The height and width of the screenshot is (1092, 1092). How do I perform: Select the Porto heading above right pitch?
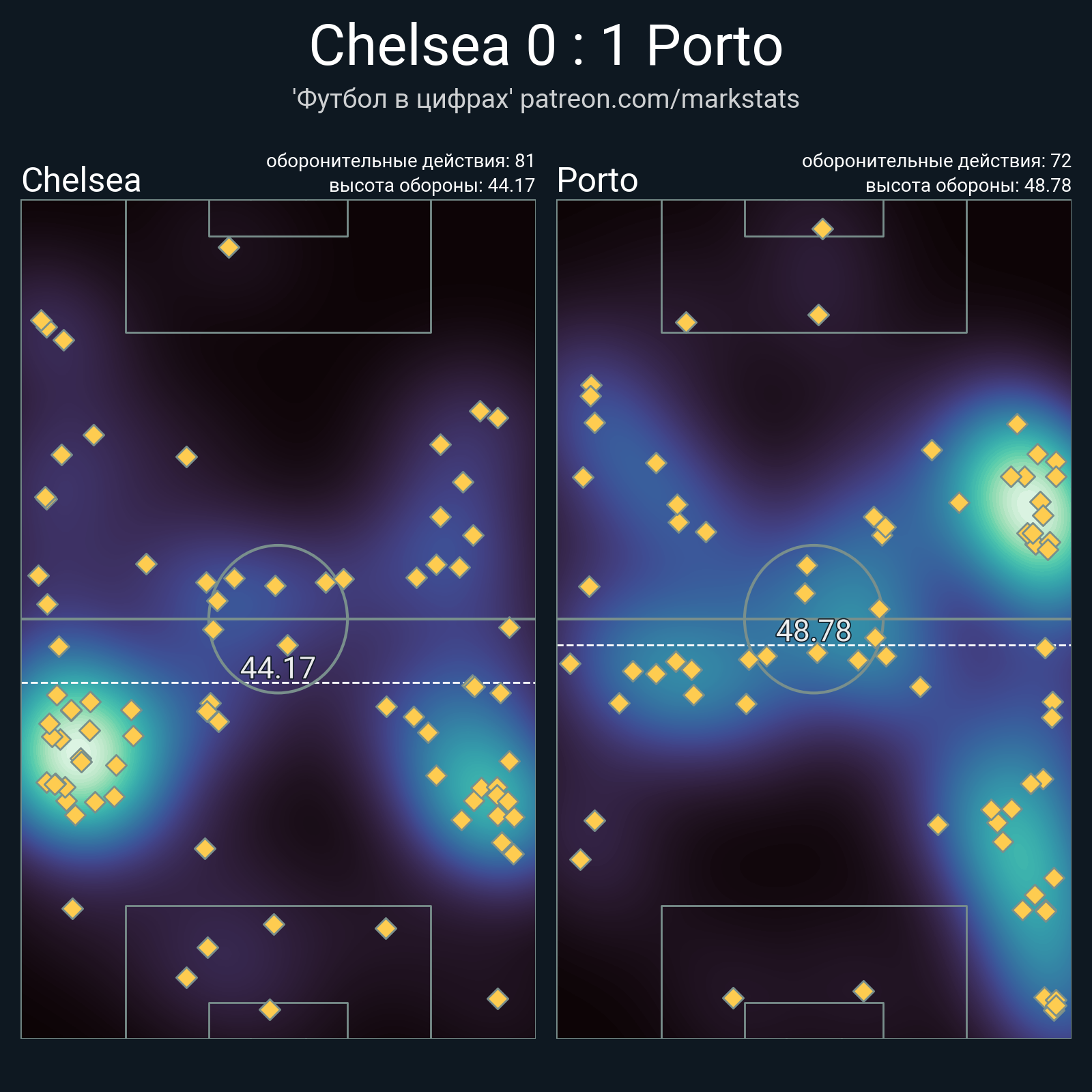597,181
